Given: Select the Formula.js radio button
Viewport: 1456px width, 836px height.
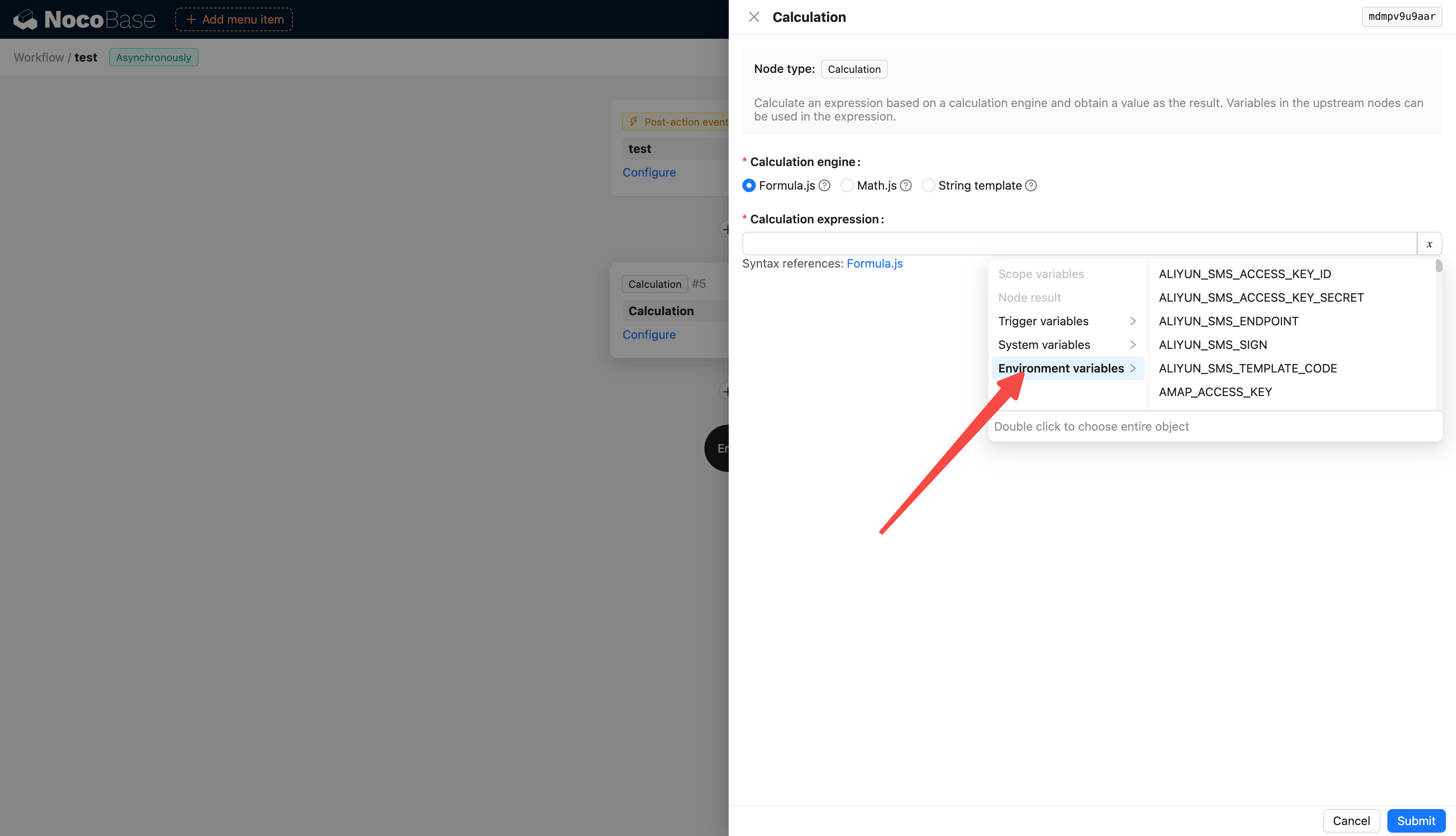Looking at the screenshot, I should pos(749,185).
